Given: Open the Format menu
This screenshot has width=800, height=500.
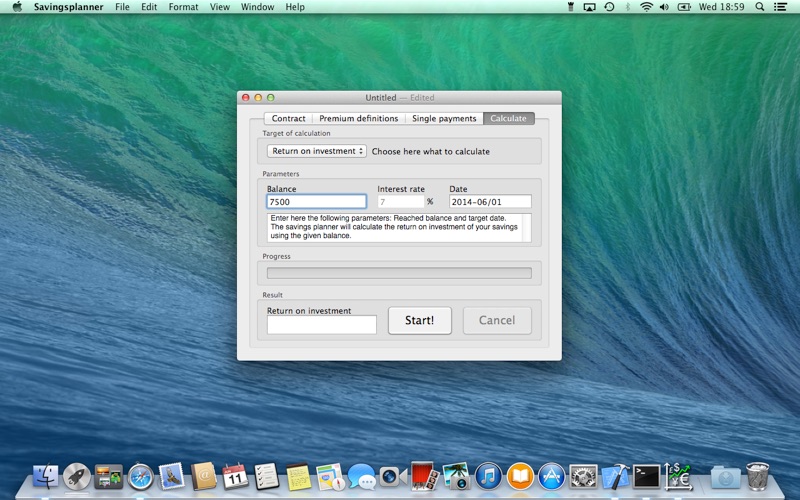Looking at the screenshot, I should [x=183, y=7].
